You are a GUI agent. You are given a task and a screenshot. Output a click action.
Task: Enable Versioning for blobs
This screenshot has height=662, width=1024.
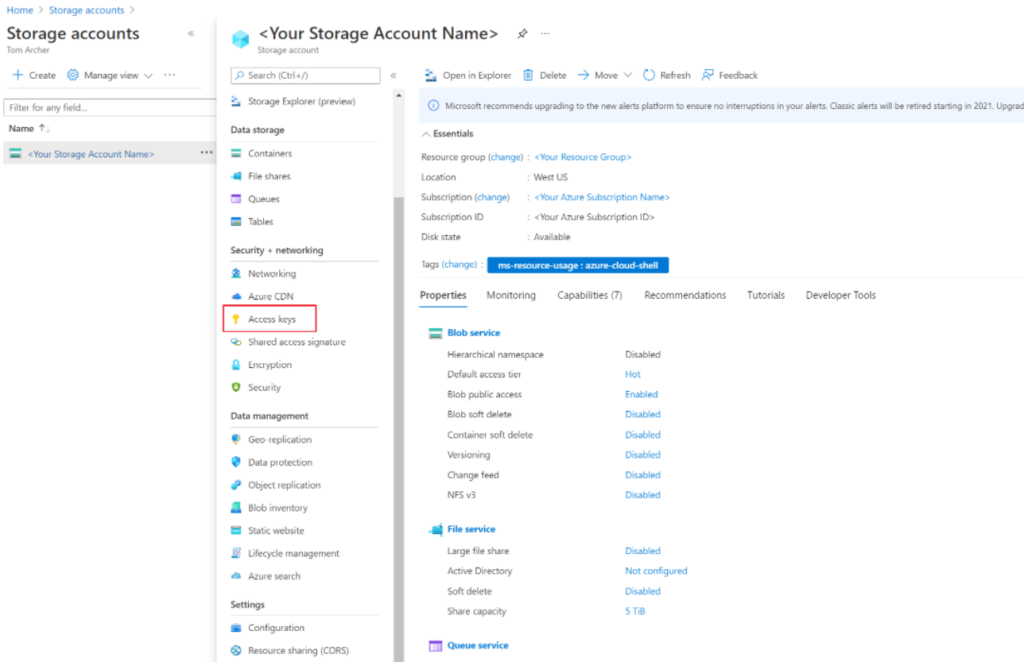pyautogui.click(x=642, y=454)
